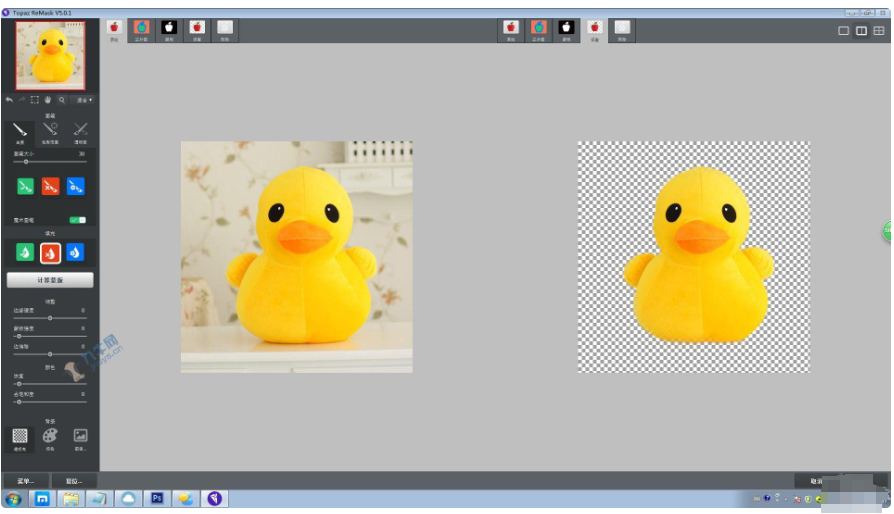Click the 复位 reset button

(74, 481)
